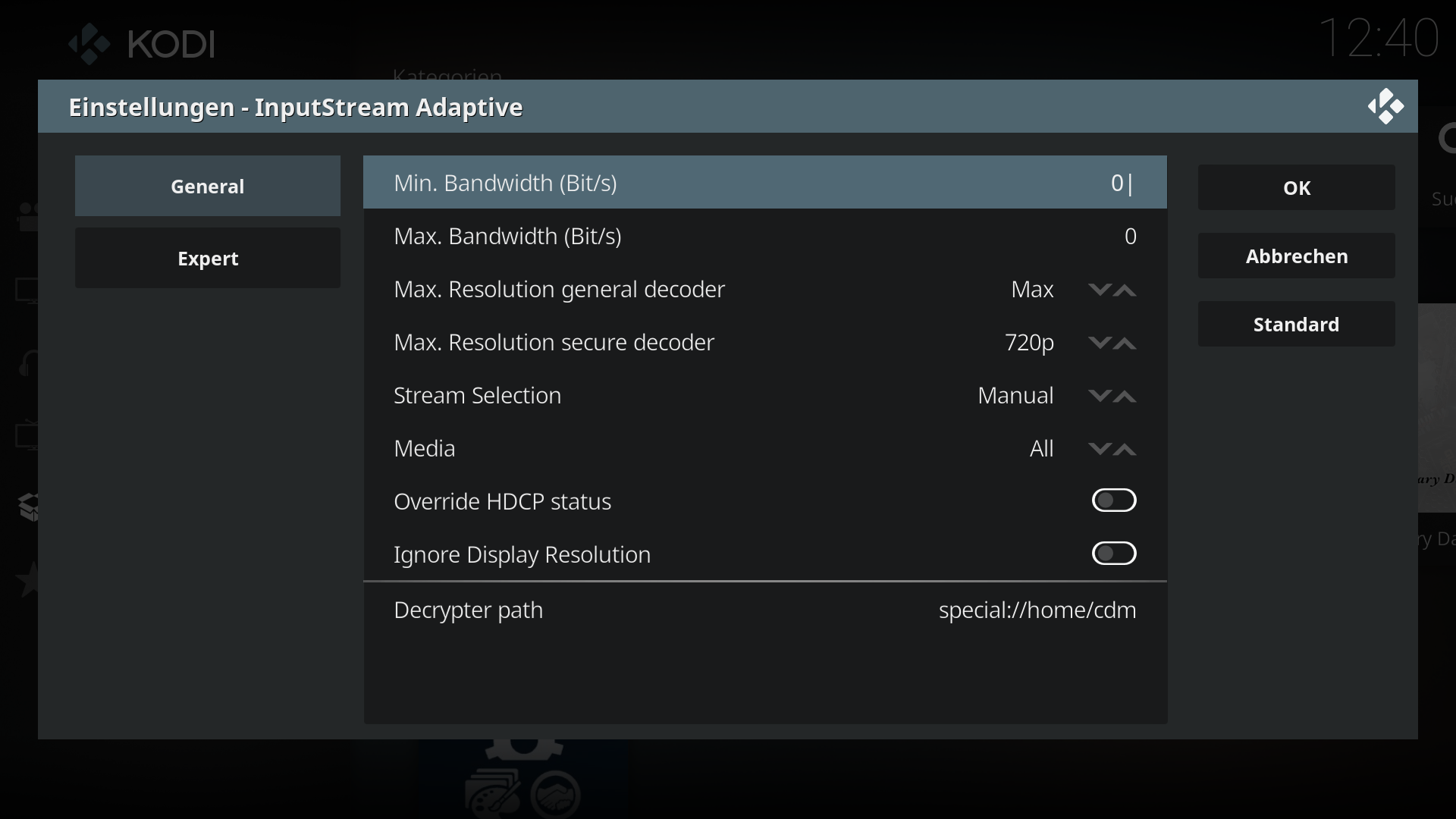
Task: Select the General settings category
Action: click(x=208, y=186)
